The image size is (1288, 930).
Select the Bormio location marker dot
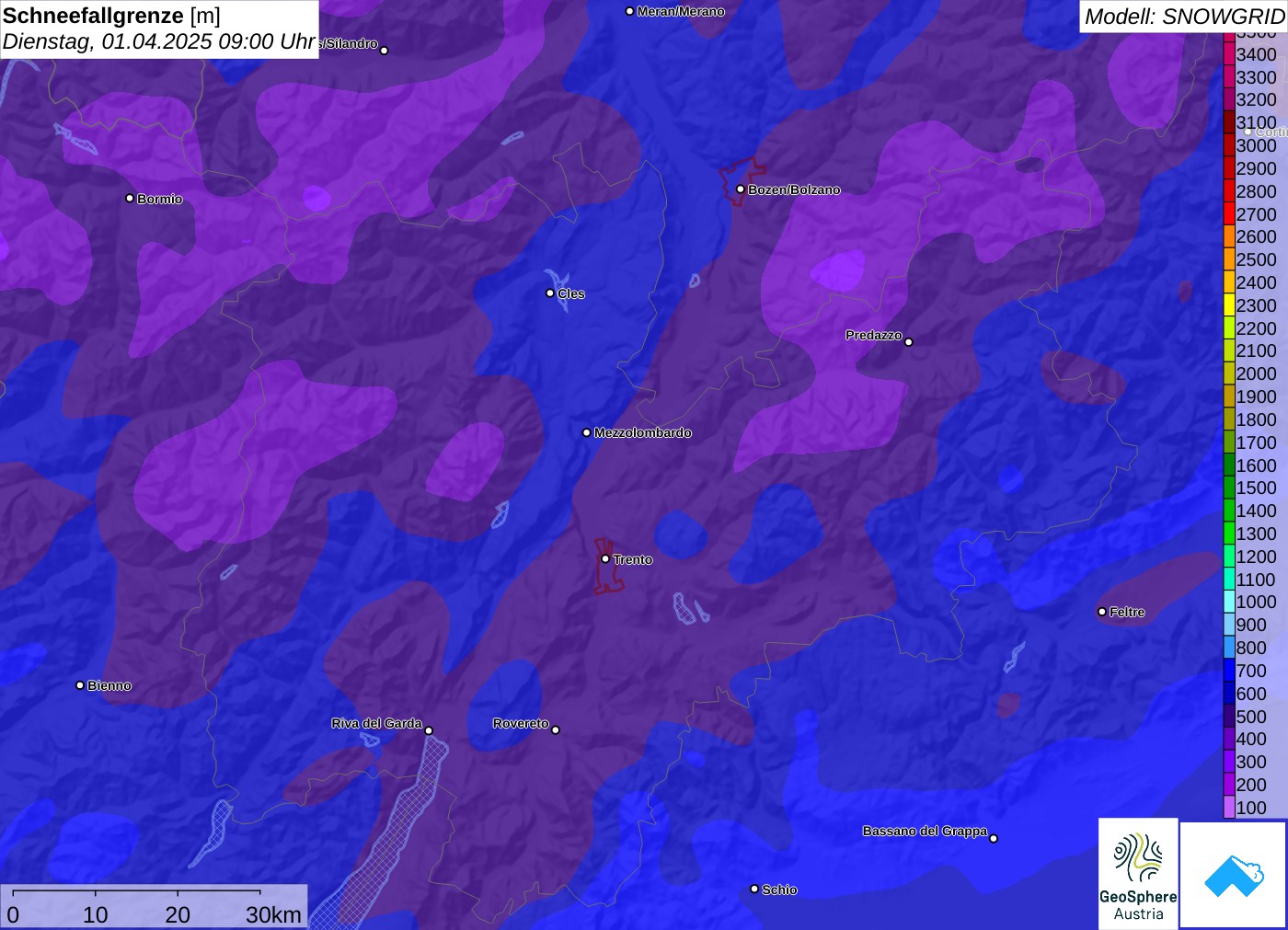tap(130, 198)
